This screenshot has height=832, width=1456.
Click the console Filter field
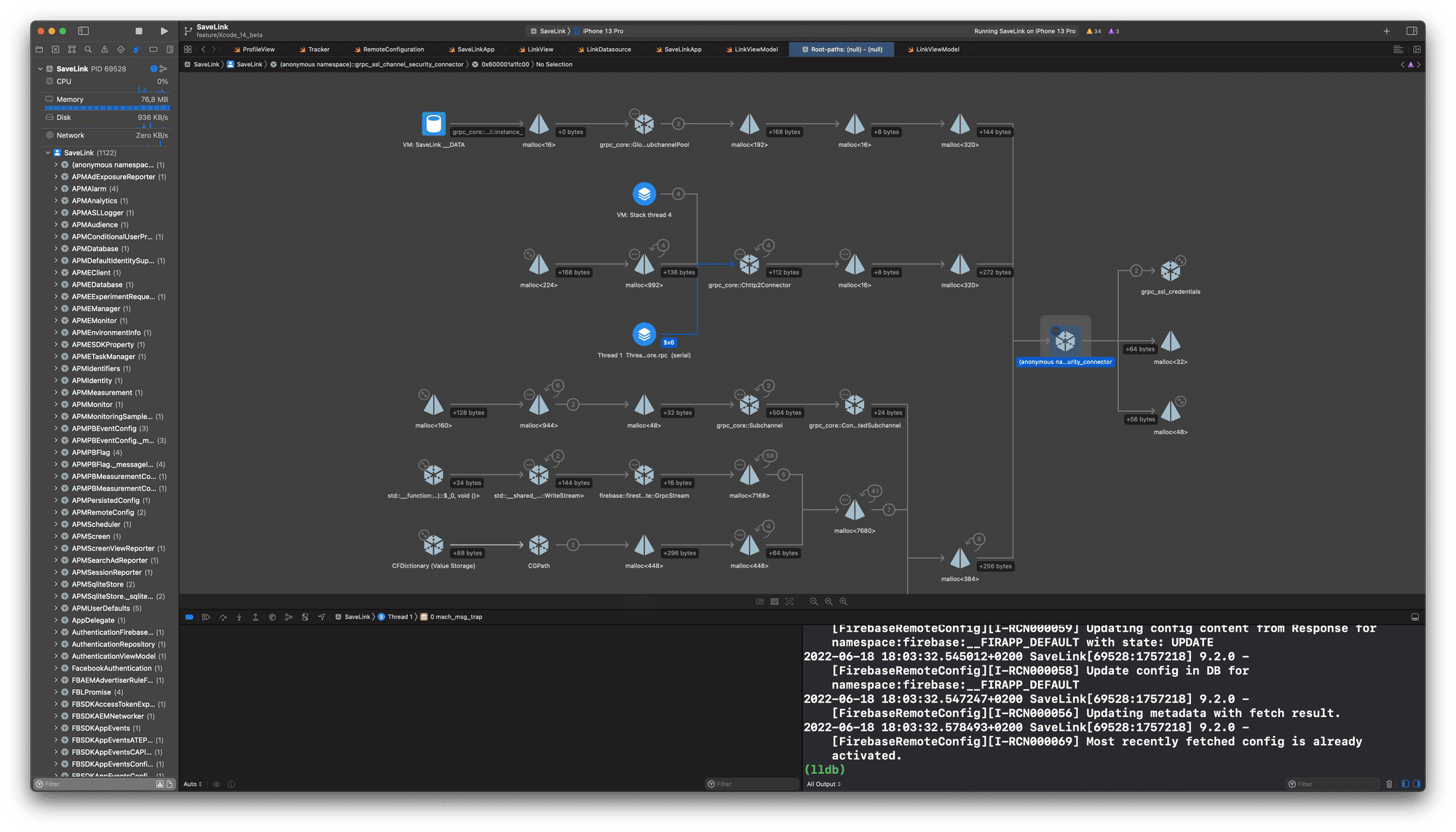point(1333,785)
